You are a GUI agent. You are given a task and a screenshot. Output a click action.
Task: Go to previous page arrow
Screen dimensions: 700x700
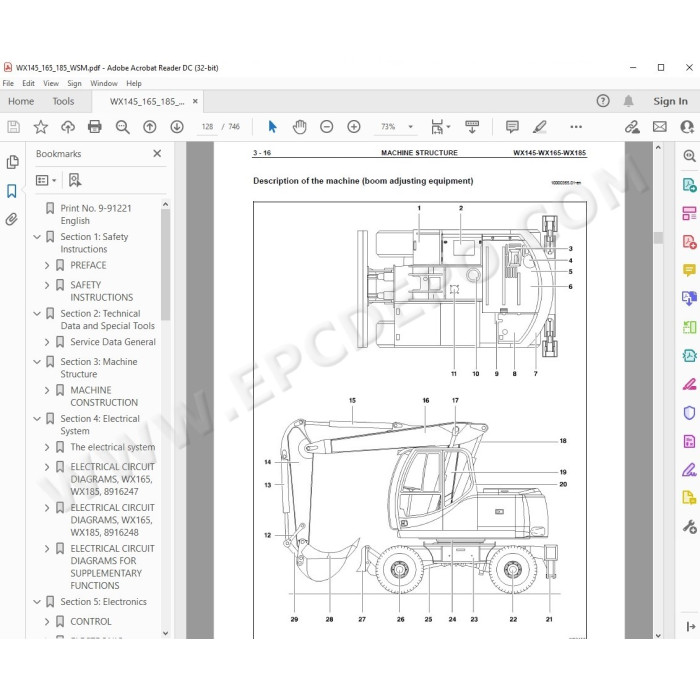point(150,127)
